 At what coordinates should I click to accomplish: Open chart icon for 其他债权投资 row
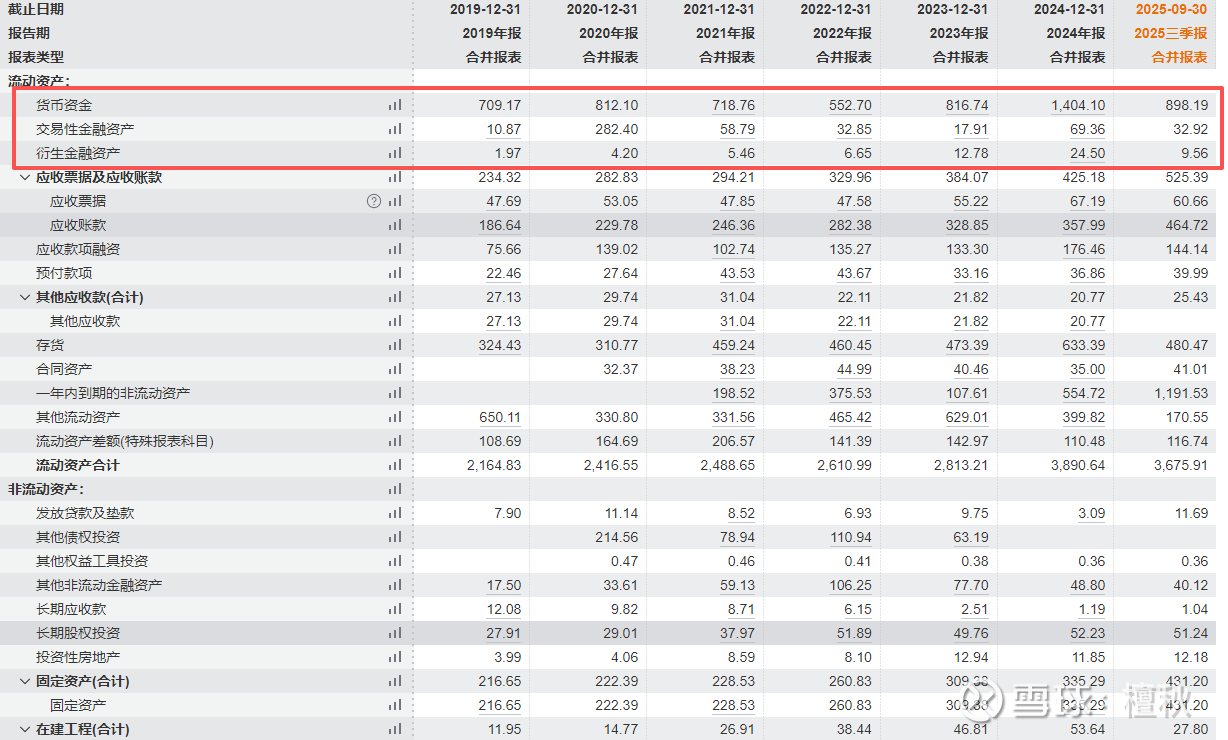coord(395,537)
